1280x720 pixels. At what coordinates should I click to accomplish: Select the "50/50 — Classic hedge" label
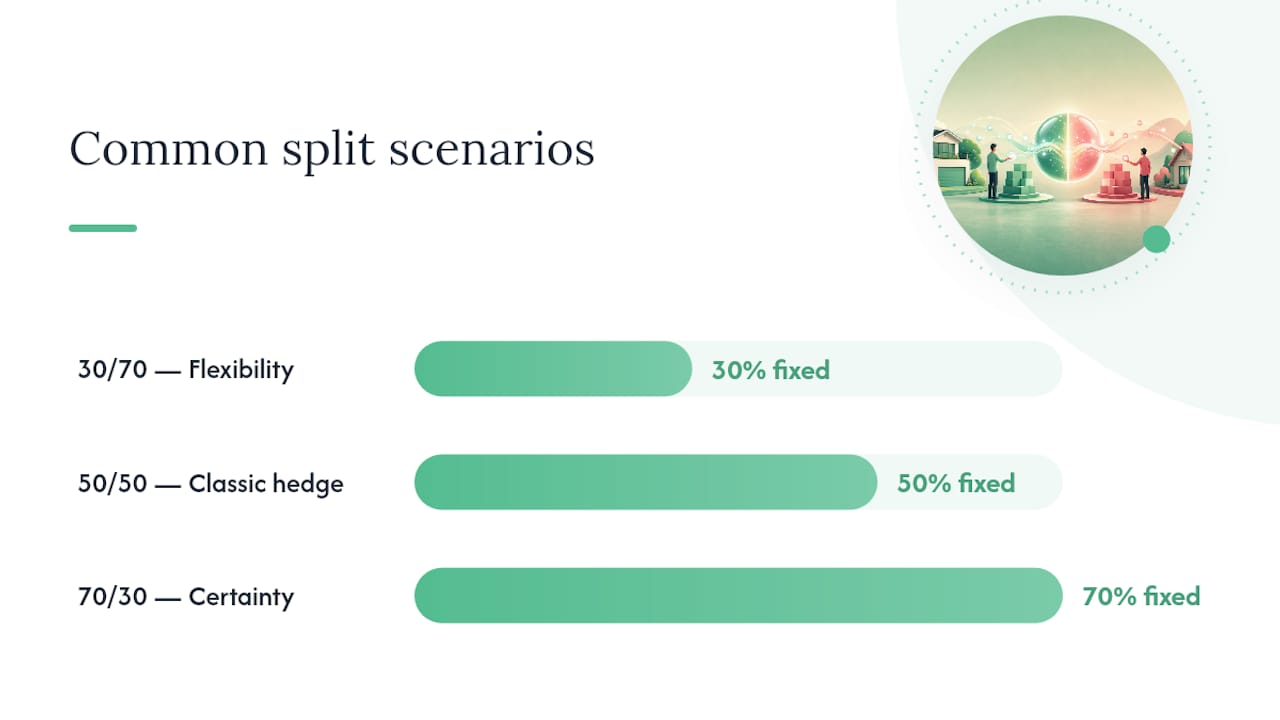pos(211,484)
